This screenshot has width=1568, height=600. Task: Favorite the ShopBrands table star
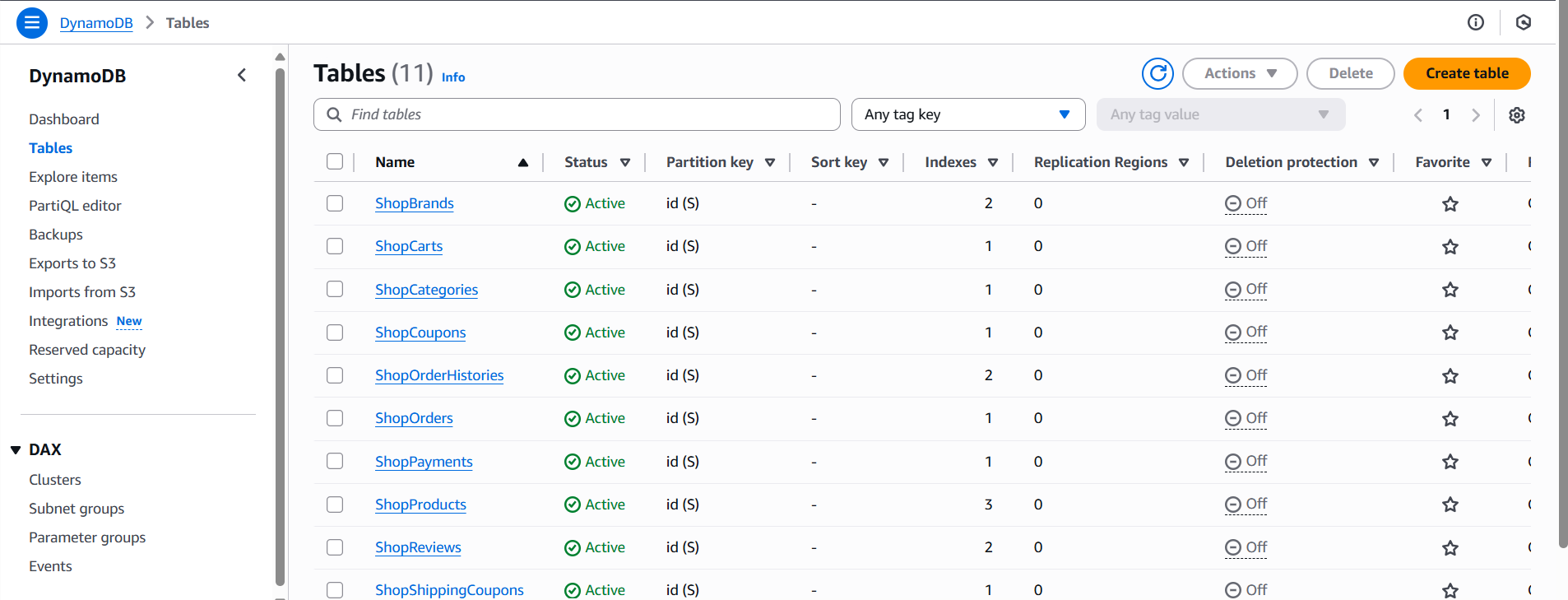1450,204
